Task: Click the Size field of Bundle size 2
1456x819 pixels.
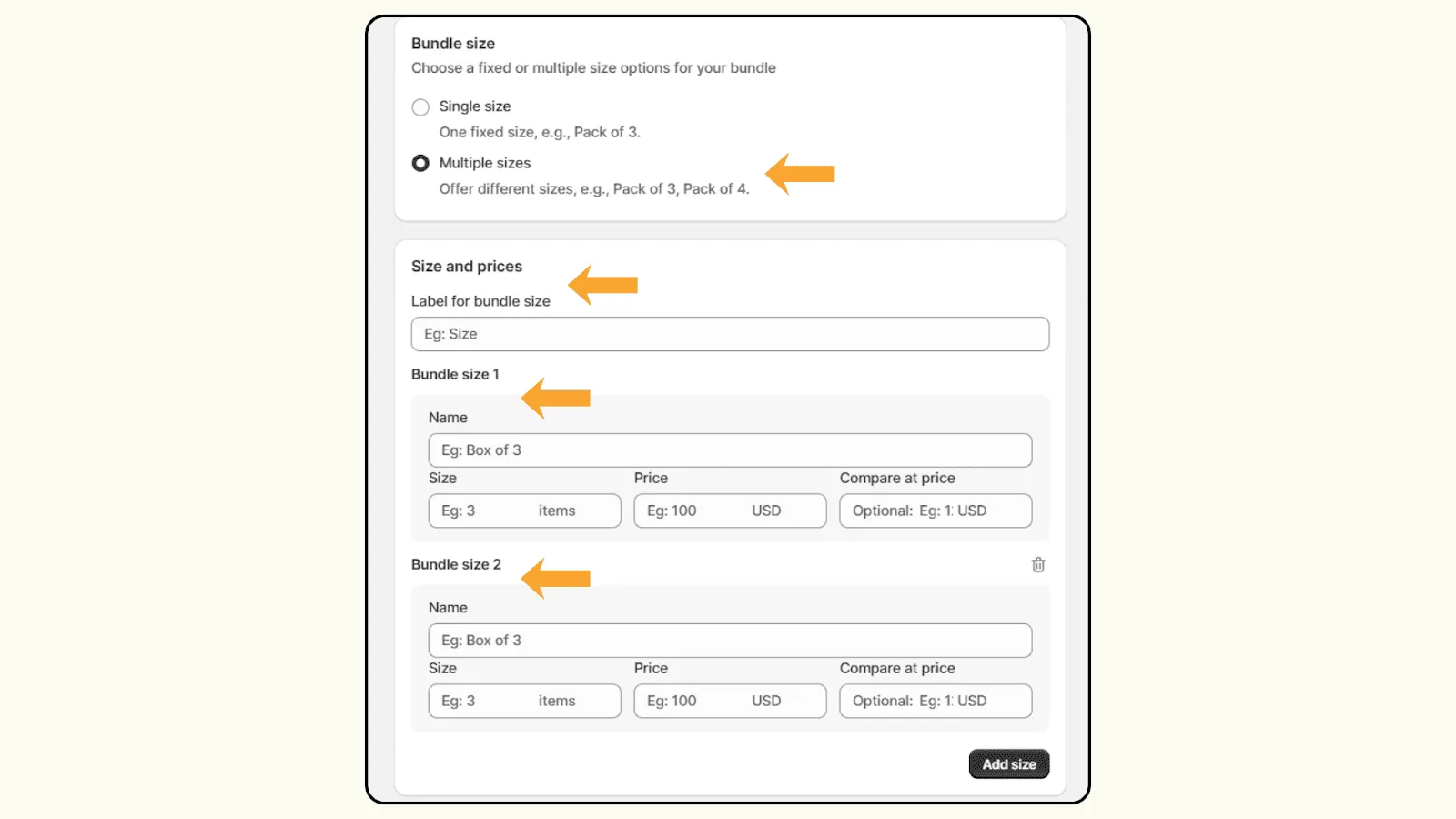Action: 491,701
